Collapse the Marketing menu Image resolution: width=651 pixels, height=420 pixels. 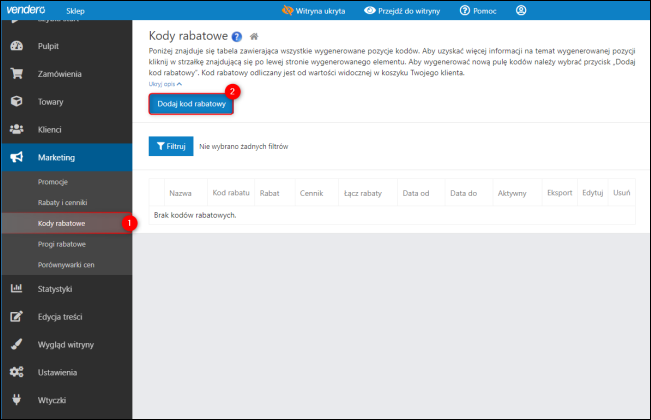tap(66, 157)
